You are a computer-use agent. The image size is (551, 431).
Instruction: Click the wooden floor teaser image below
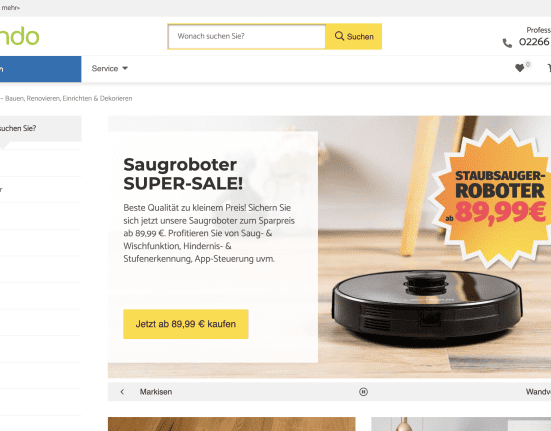(x=232, y=424)
